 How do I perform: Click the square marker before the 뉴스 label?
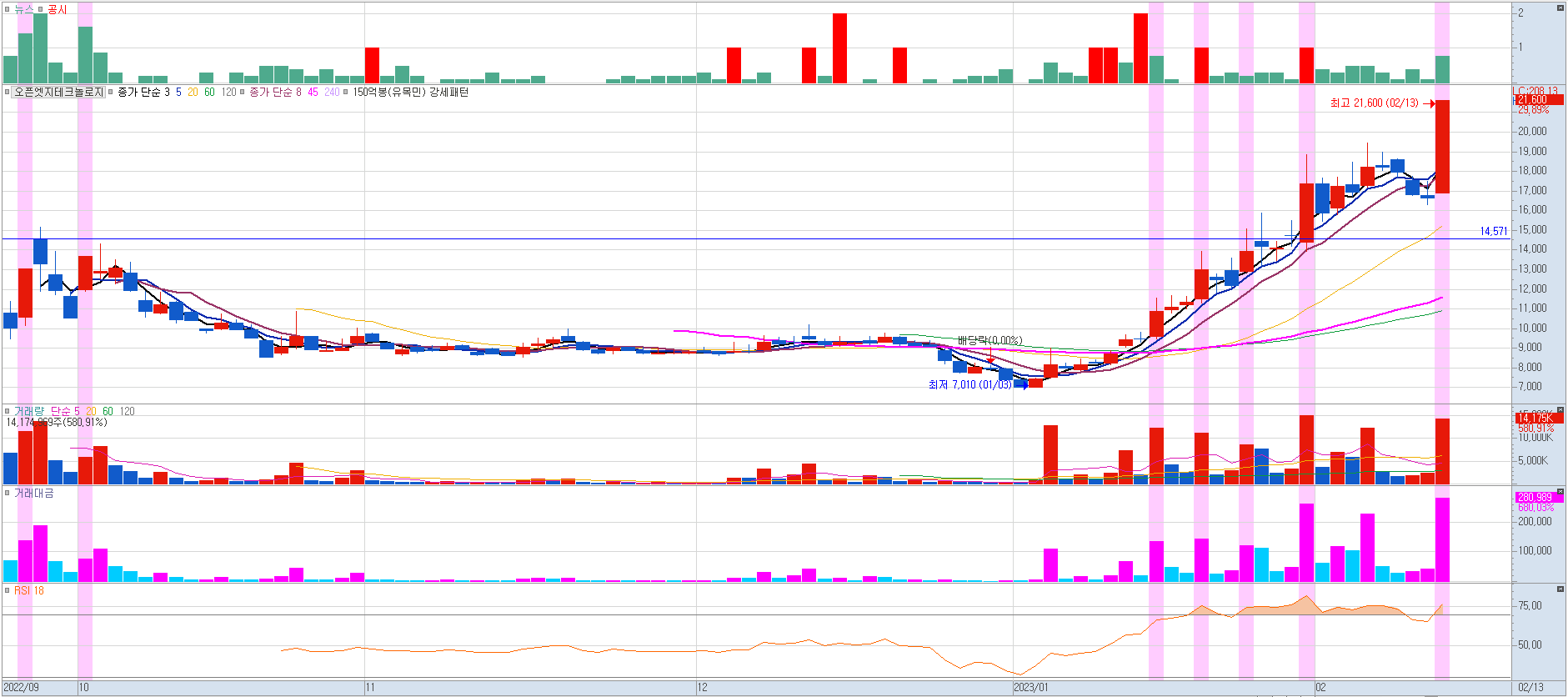pos(8,9)
